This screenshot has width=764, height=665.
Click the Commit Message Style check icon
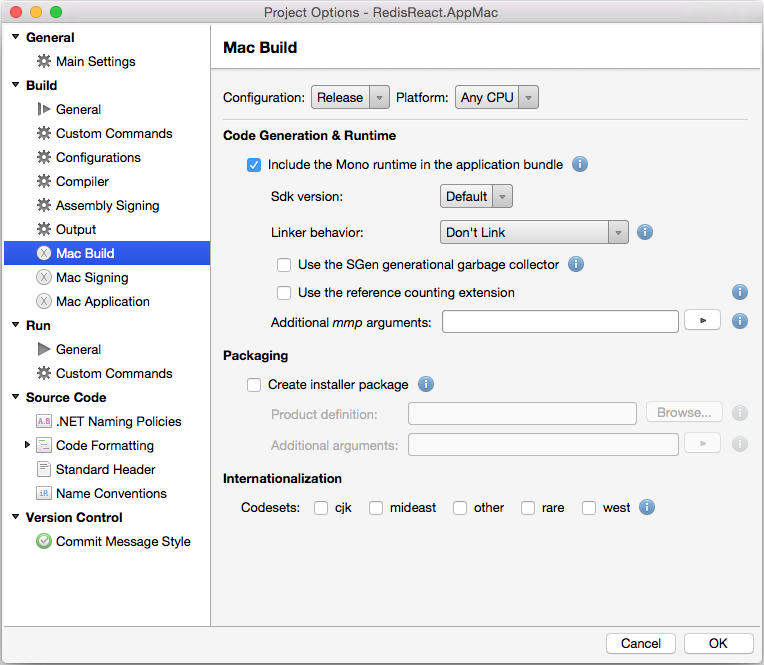coord(44,541)
